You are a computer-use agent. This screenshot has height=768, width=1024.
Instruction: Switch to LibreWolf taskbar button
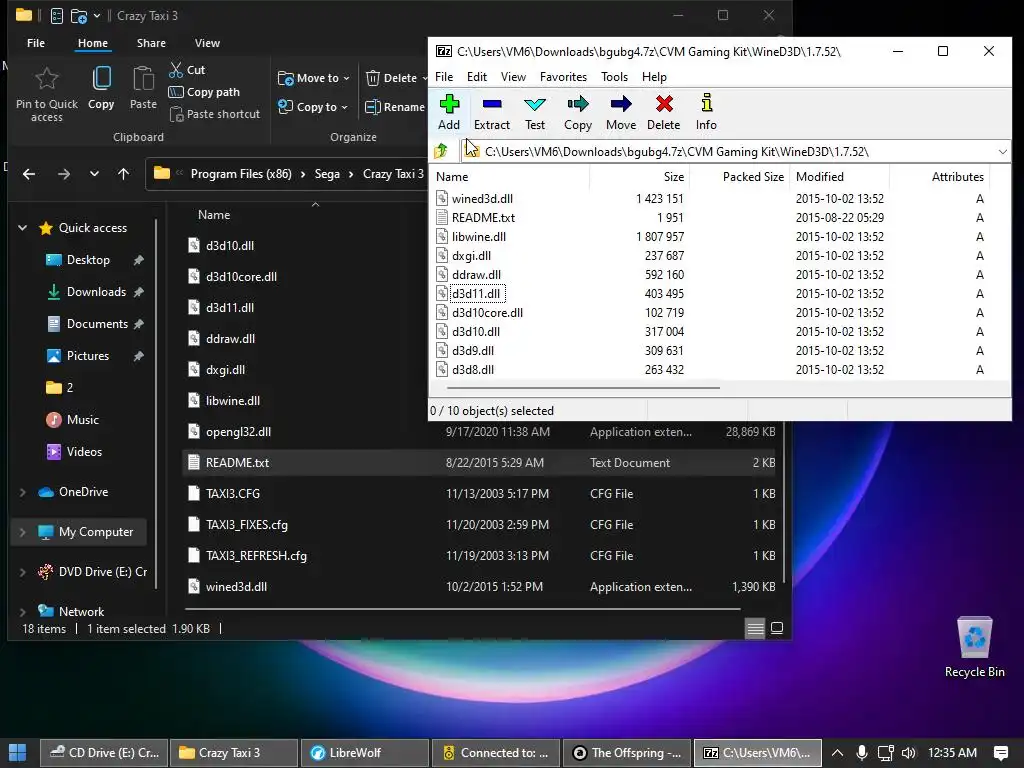pyautogui.click(x=364, y=753)
